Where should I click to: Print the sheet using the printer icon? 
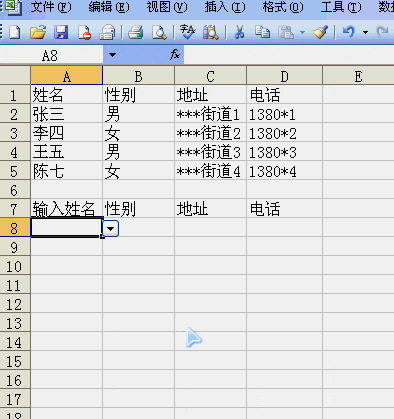136,33
